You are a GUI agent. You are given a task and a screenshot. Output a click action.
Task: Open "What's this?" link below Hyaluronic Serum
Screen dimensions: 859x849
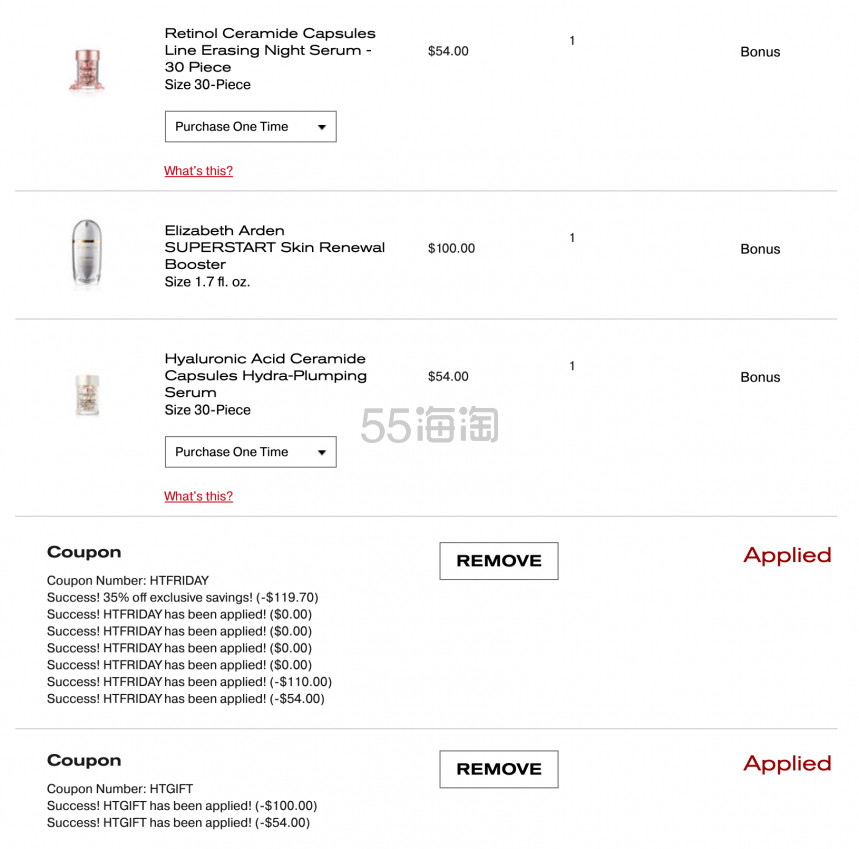(198, 496)
